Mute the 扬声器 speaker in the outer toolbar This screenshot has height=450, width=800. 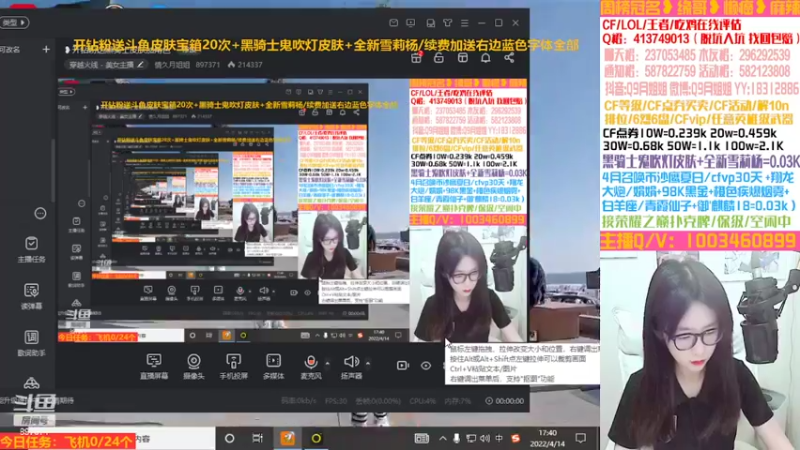coord(351,366)
